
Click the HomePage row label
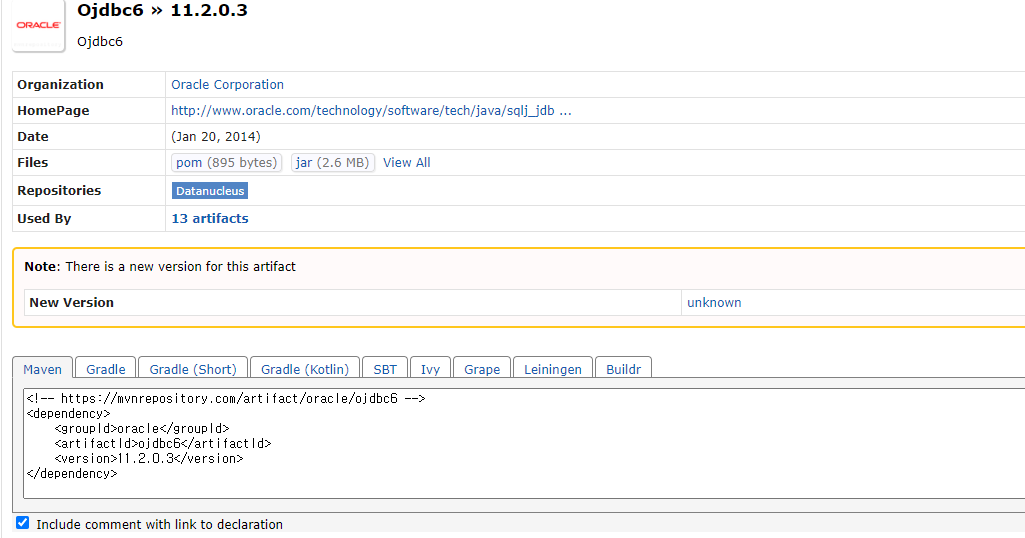53,110
